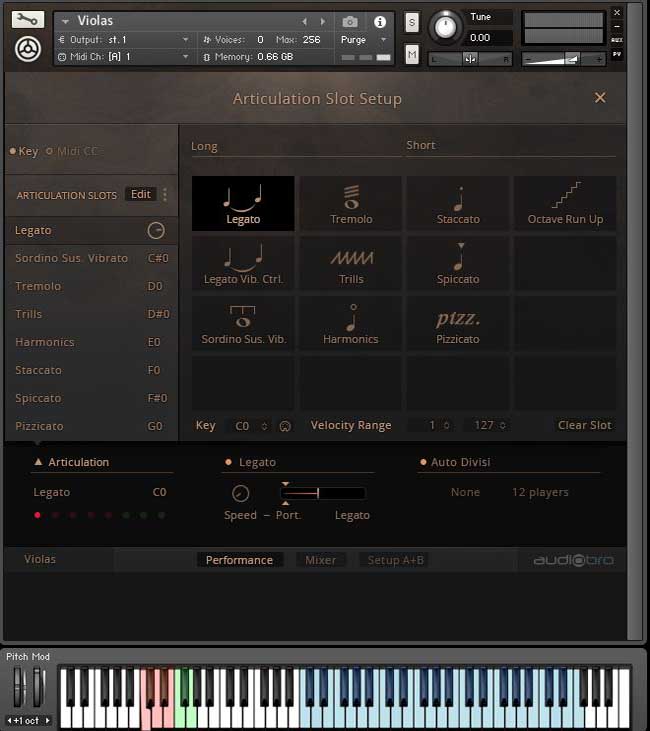Click the first red articulation indicator dot
The height and width of the screenshot is (731, 650).
point(37,515)
